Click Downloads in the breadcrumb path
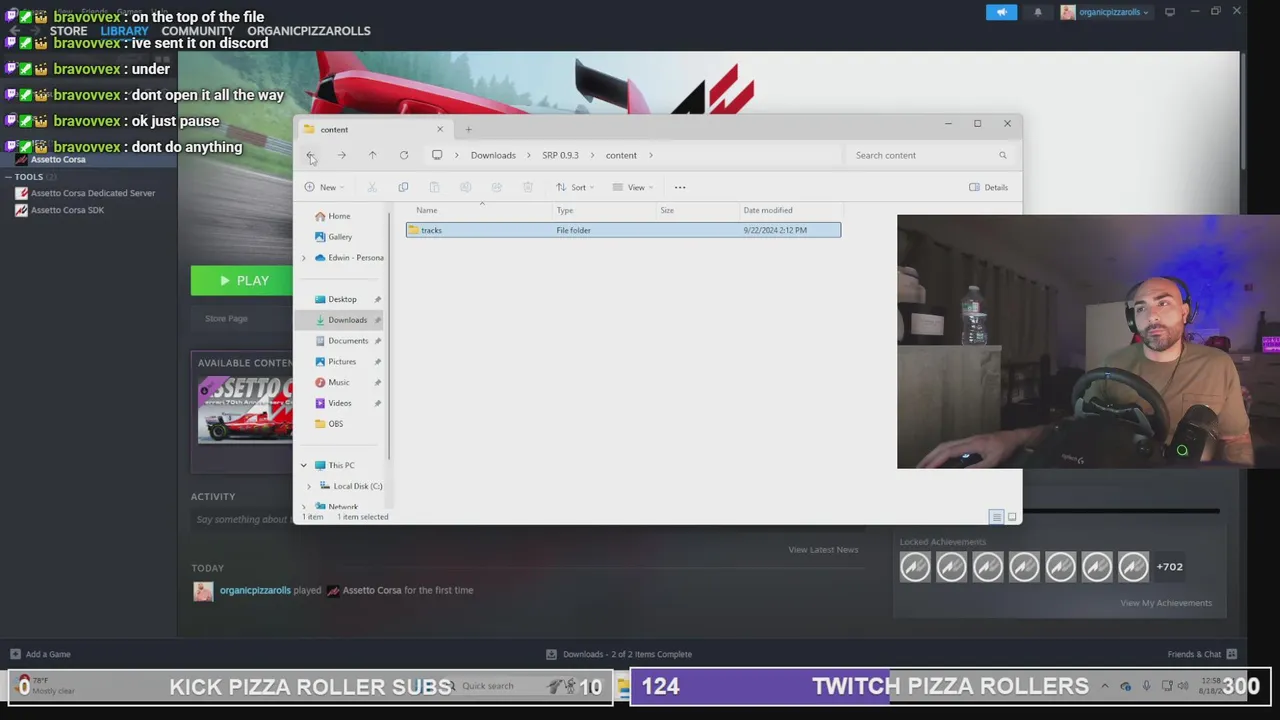 [493, 155]
